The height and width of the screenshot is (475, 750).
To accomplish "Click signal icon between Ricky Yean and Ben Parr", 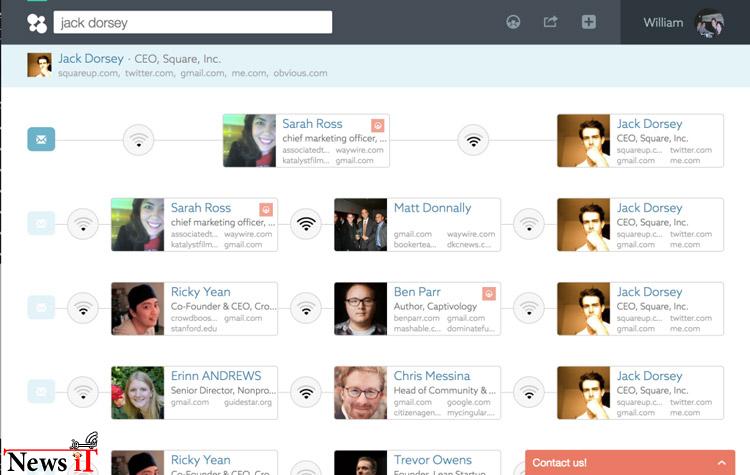I will 306,309.
